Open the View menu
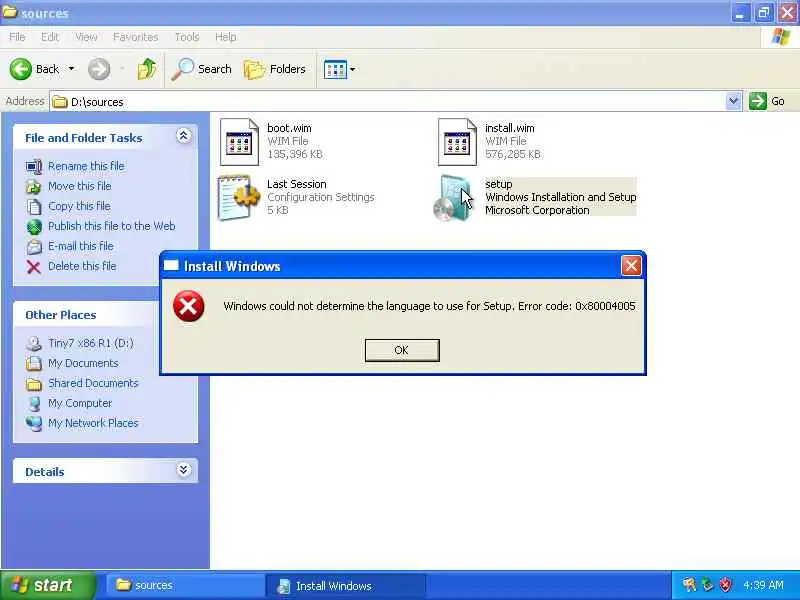This screenshot has width=800, height=600. tap(86, 37)
